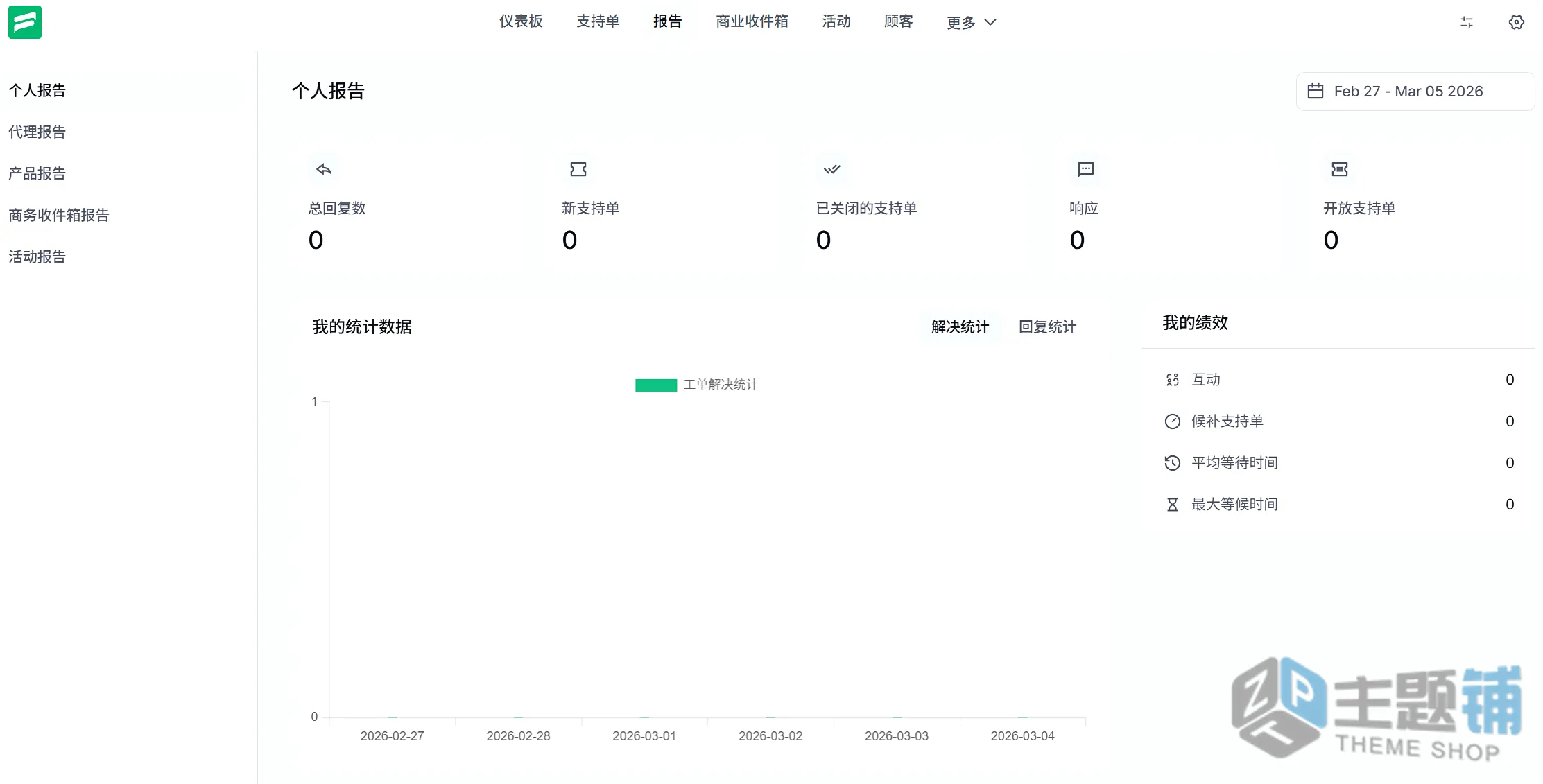Viewport: 1543px width, 784px height.
Task: Click the interactions icon beside 互动
Action: click(x=1173, y=380)
